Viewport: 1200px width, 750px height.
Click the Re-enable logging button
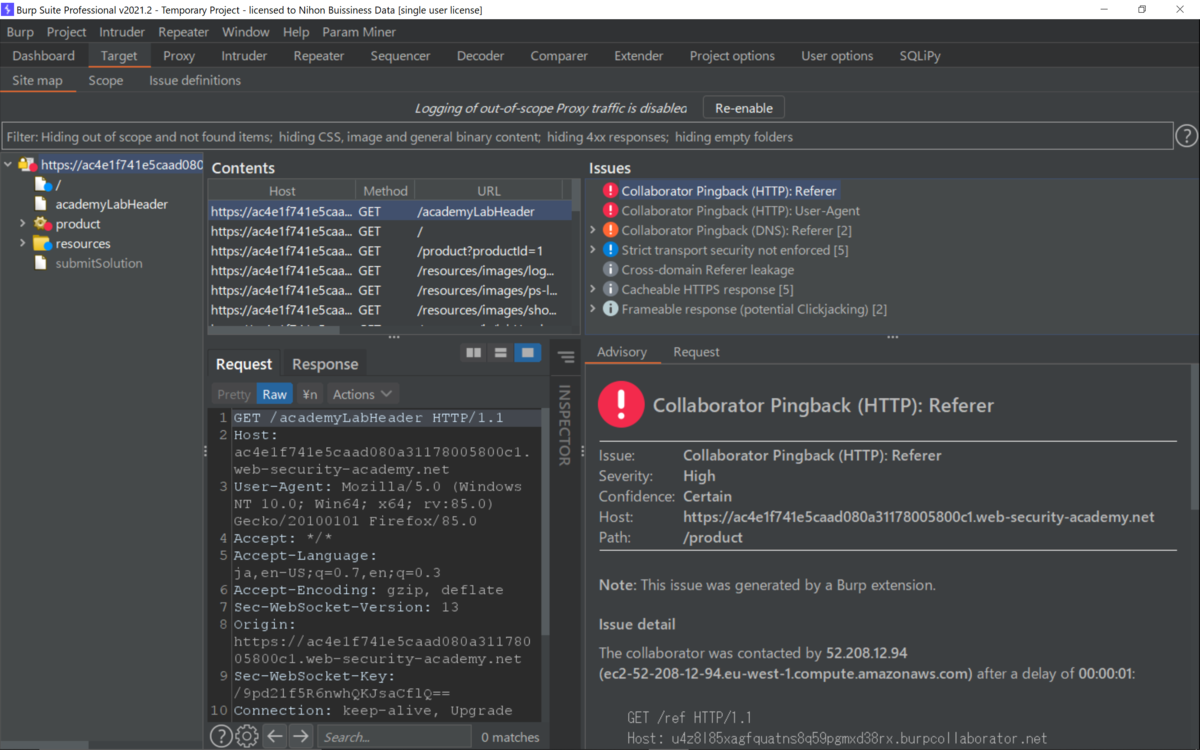point(744,108)
